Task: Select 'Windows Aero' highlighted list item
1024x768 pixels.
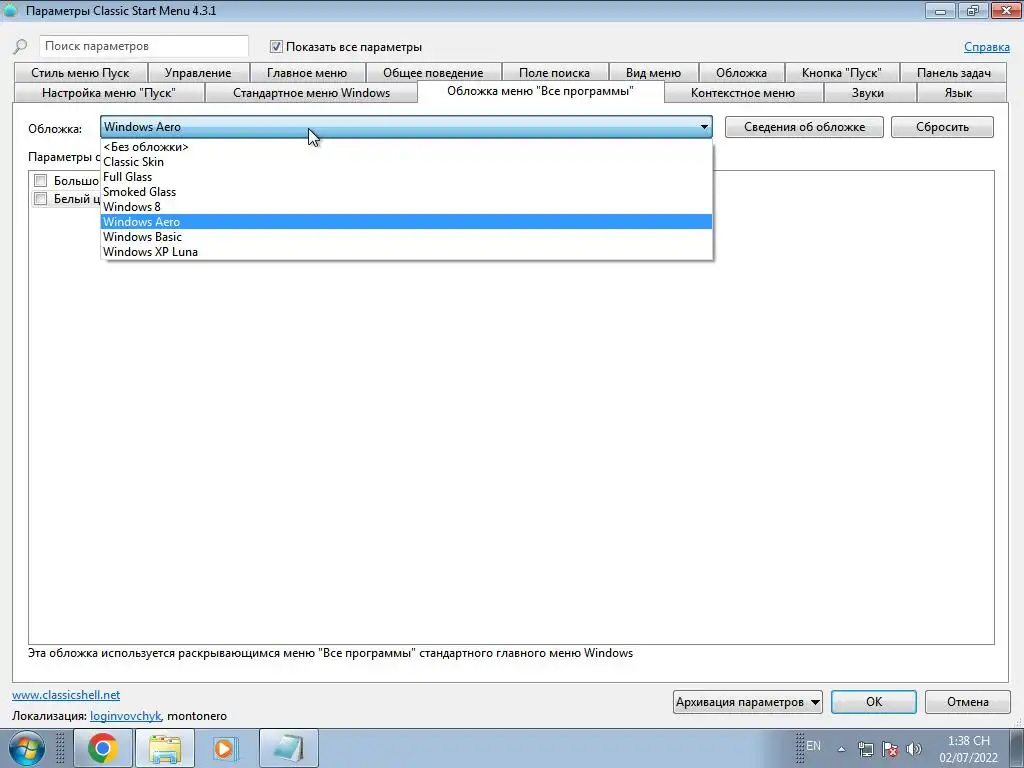Action: click(x=406, y=222)
